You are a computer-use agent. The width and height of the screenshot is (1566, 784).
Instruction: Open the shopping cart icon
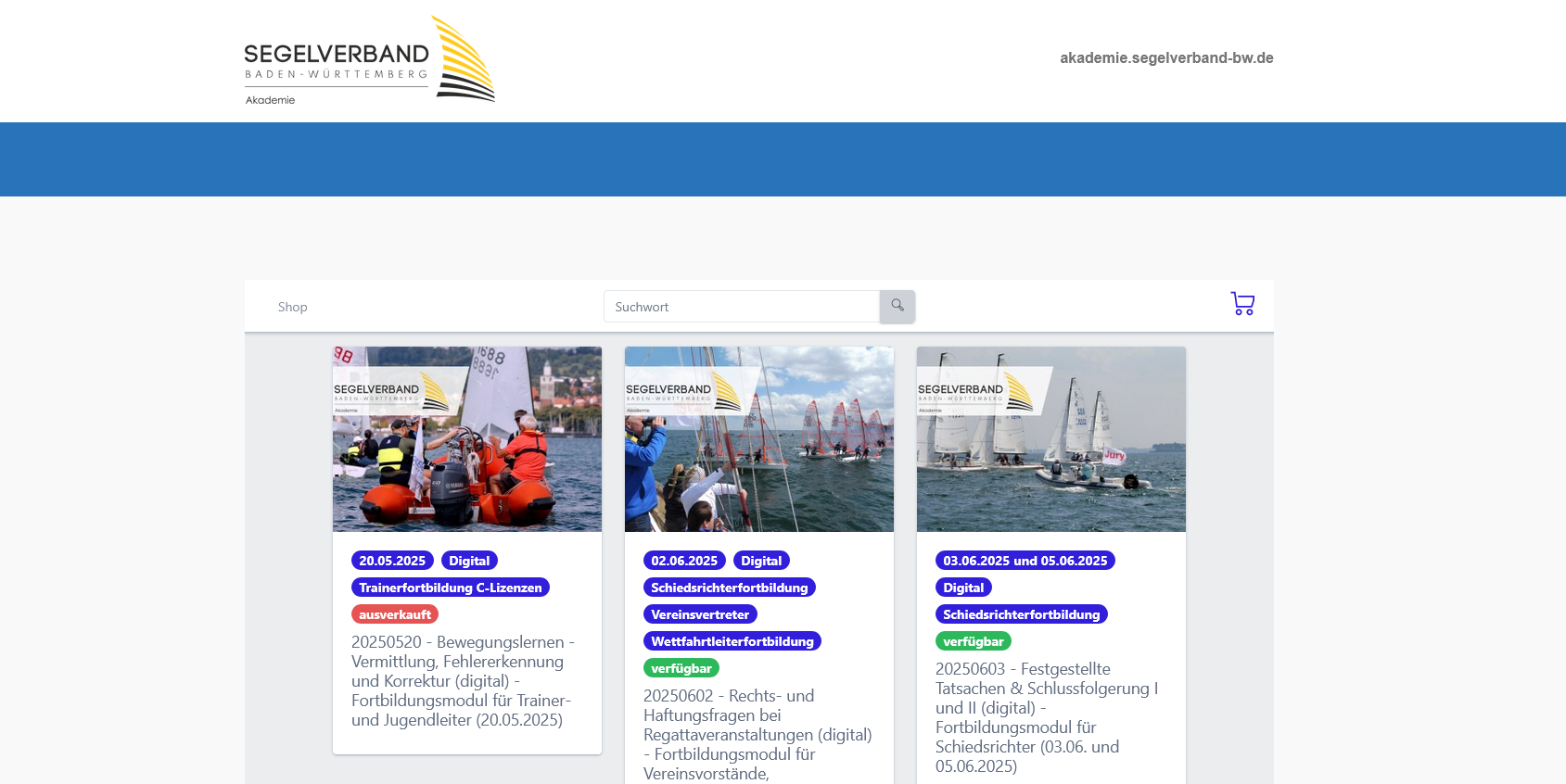[1242, 304]
